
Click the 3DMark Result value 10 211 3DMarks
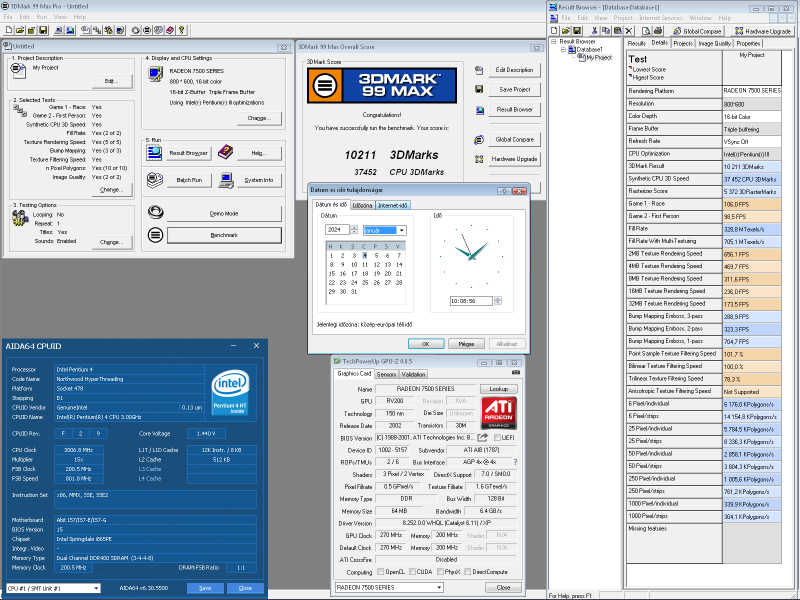[752, 166]
